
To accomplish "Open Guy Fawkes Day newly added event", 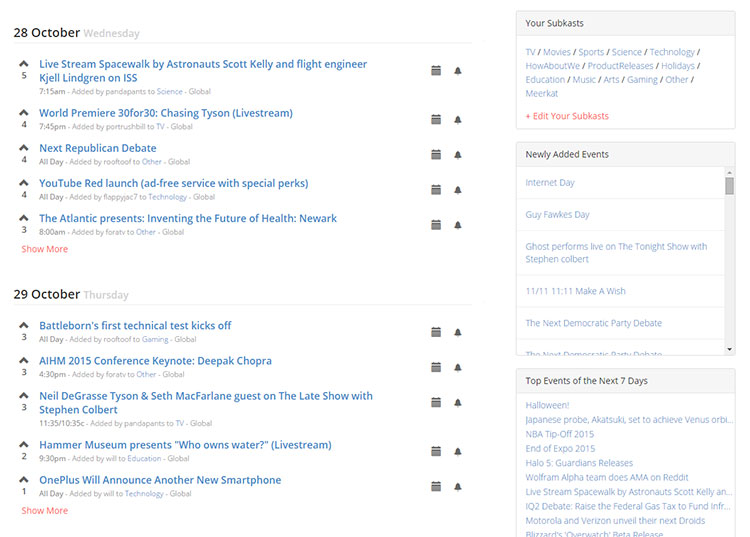I will (557, 215).
